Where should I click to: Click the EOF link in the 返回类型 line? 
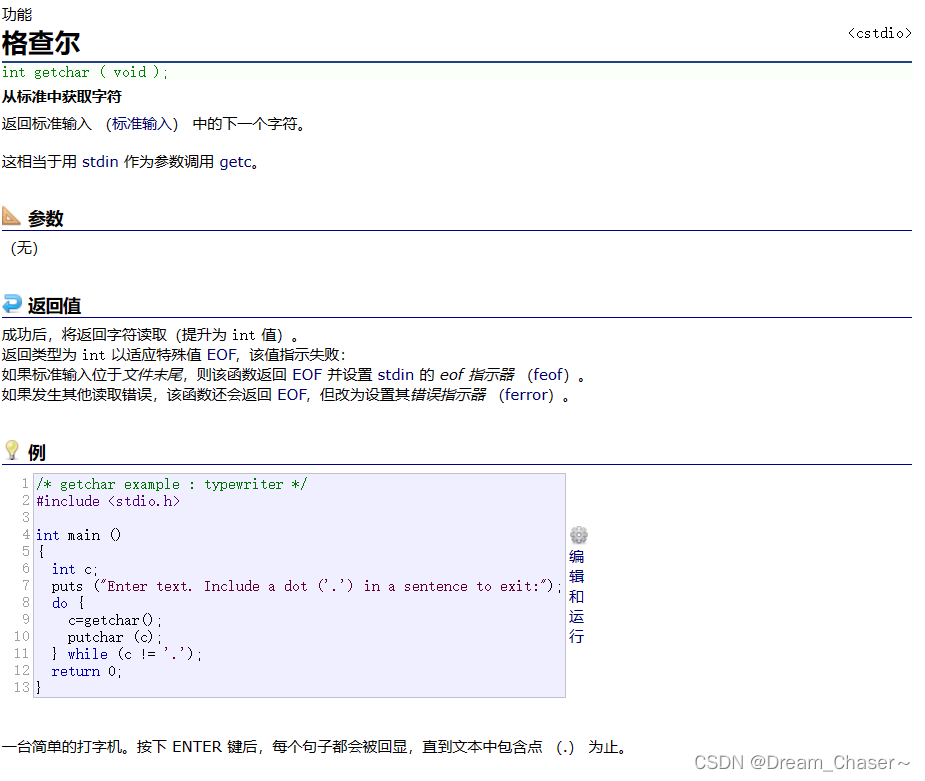tap(221, 355)
